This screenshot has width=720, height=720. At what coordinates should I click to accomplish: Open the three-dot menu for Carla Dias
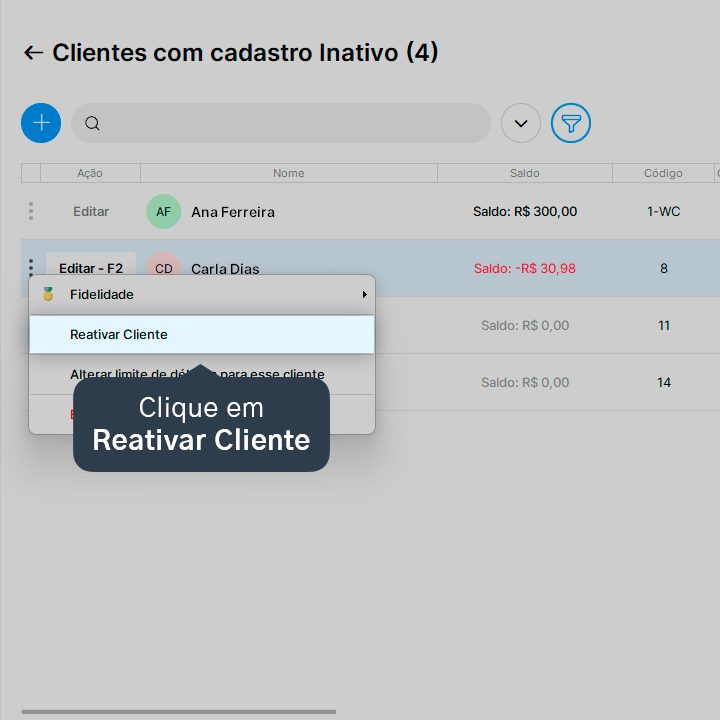(31, 267)
